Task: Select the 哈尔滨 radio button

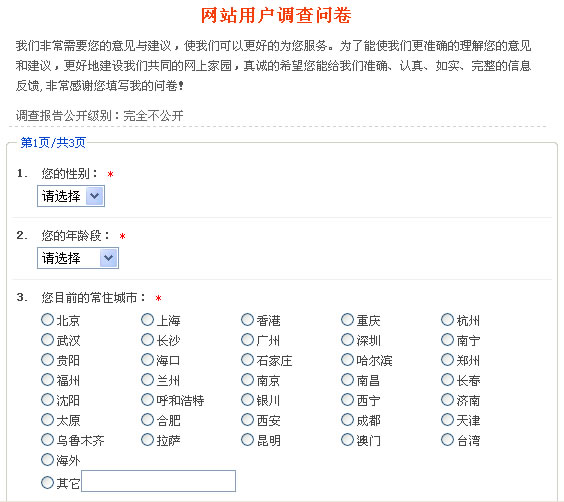Action: pyautogui.click(x=347, y=360)
